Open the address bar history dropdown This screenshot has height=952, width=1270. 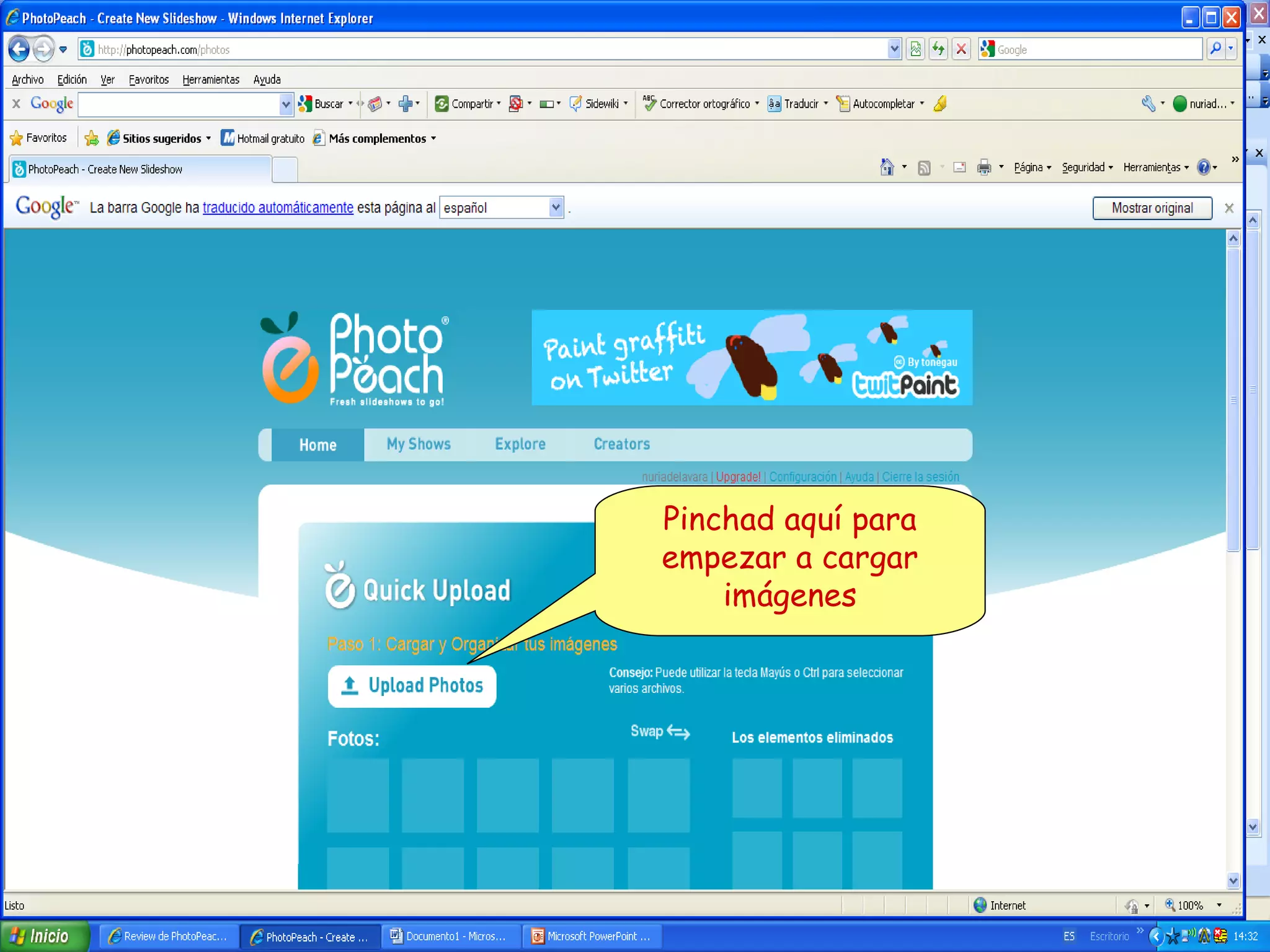point(894,49)
